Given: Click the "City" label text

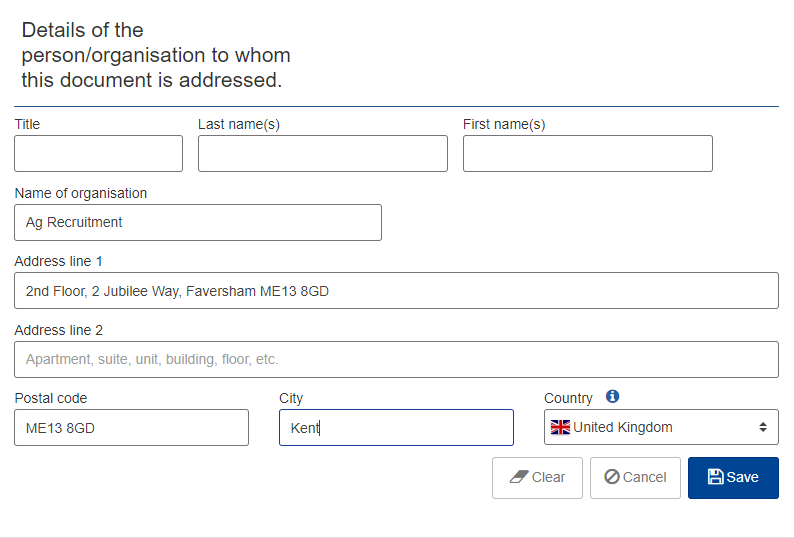Looking at the screenshot, I should click(x=291, y=398).
